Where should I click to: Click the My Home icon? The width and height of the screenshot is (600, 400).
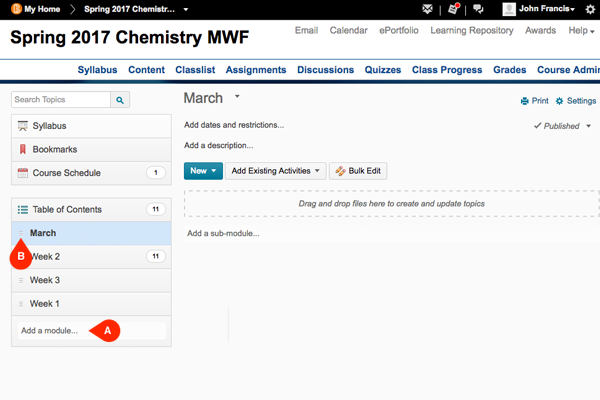coord(15,9)
